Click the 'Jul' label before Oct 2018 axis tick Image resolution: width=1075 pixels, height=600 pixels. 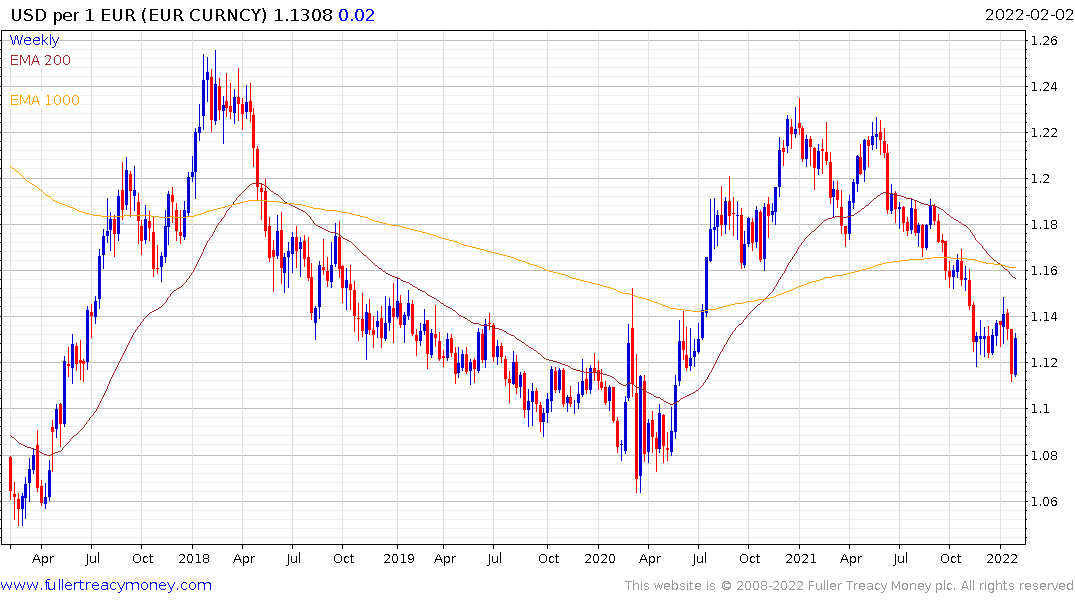[x=293, y=558]
